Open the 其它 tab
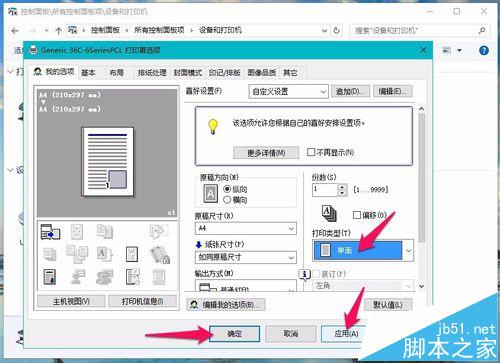Viewport: 500px width, 363px height. [x=290, y=73]
